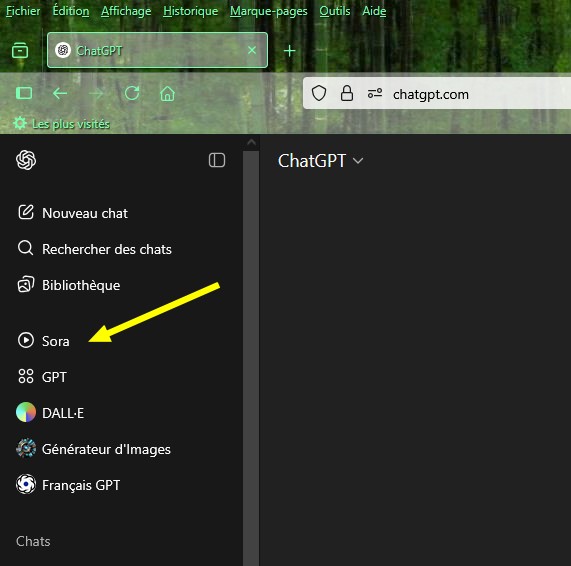
Task: Expand the ChatGPT model selector dropdown
Action: click(320, 161)
